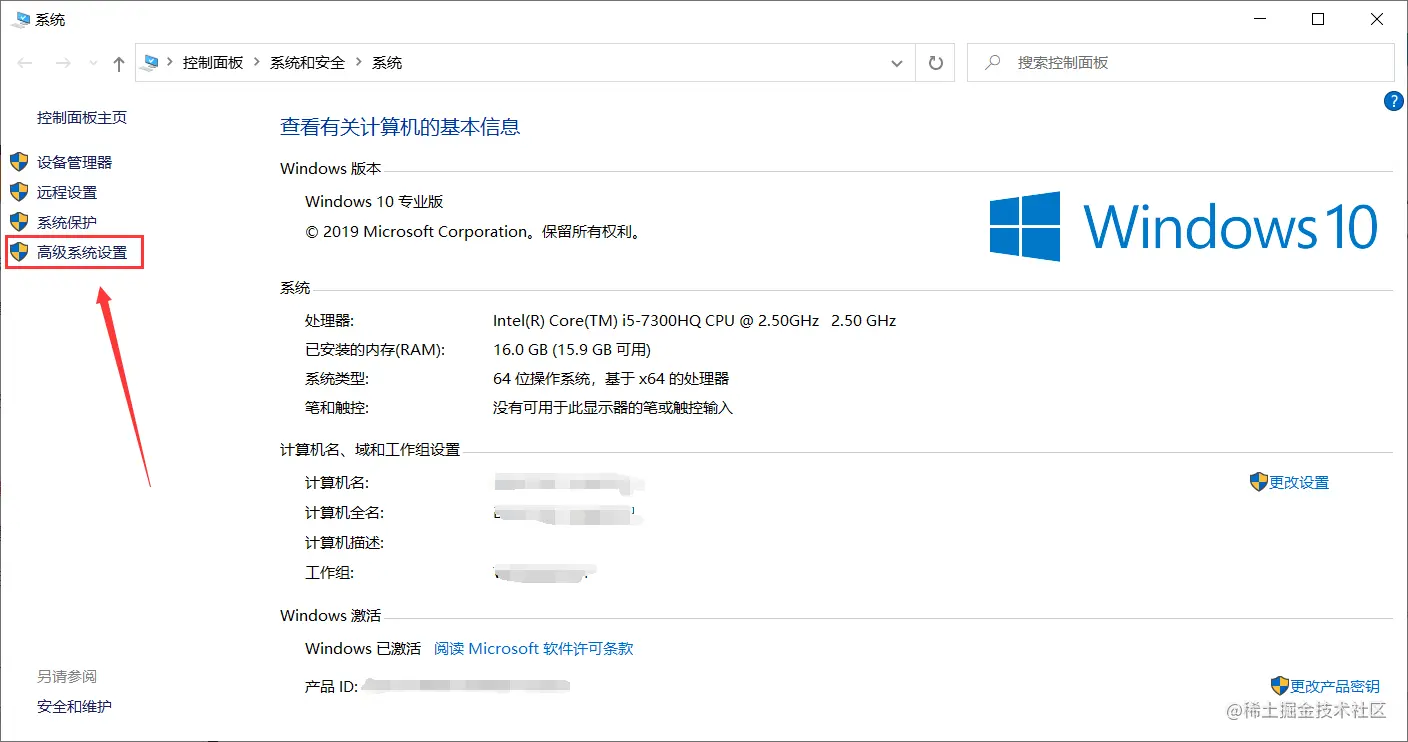Open 高级系统设置 link
This screenshot has height=742, width=1408.
pos(82,253)
